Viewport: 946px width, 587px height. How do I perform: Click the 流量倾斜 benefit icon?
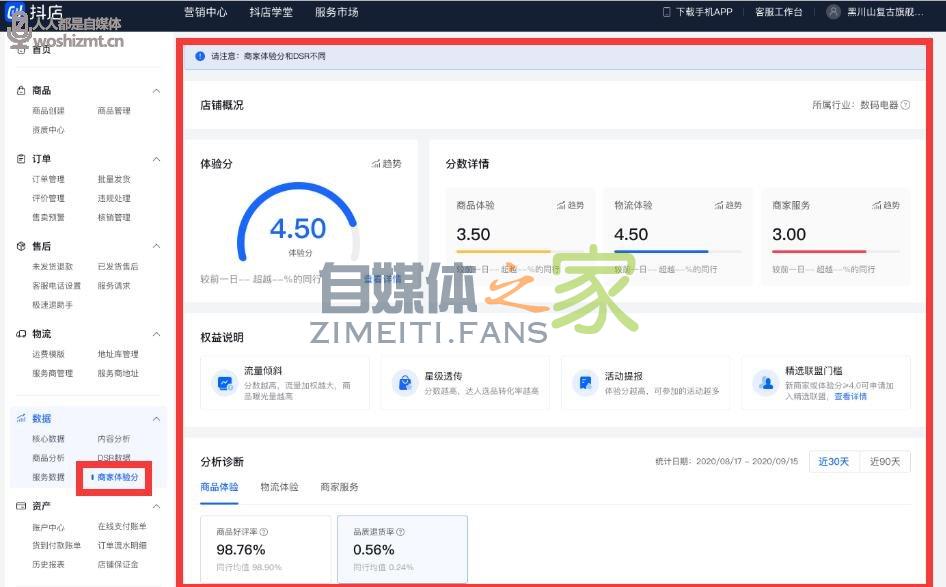[225, 383]
